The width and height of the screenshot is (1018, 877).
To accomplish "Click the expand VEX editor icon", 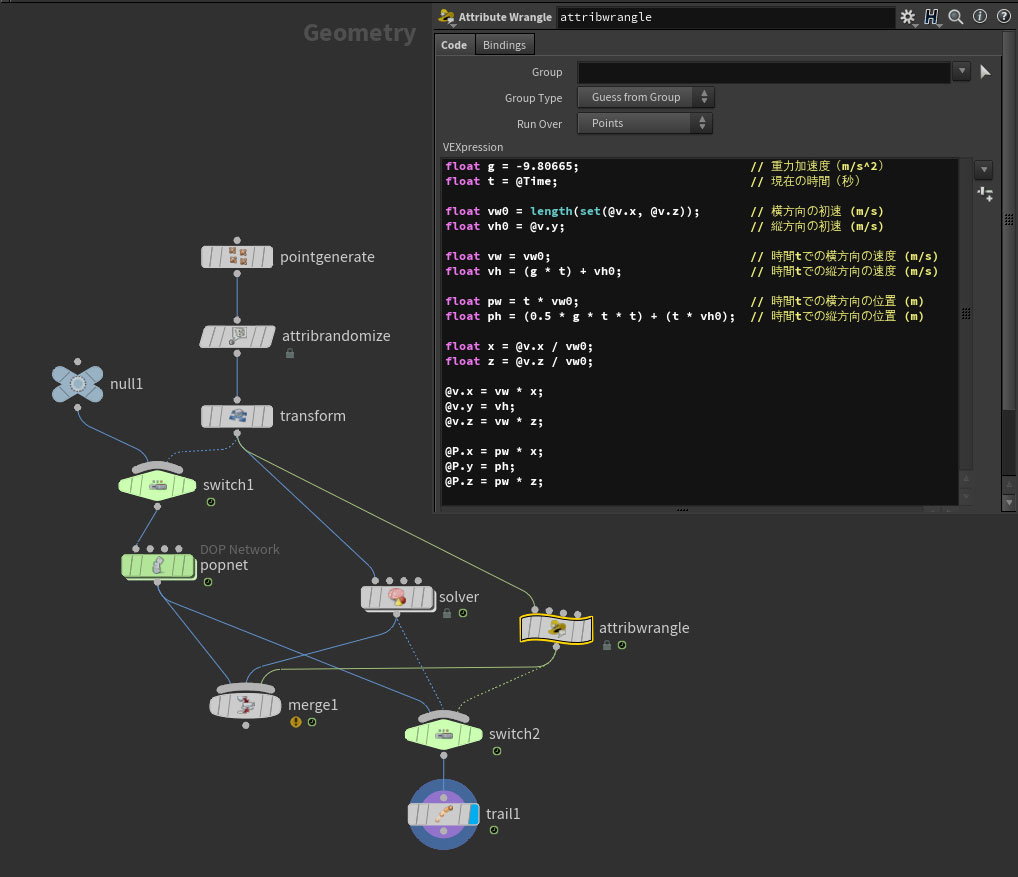I will click(984, 193).
